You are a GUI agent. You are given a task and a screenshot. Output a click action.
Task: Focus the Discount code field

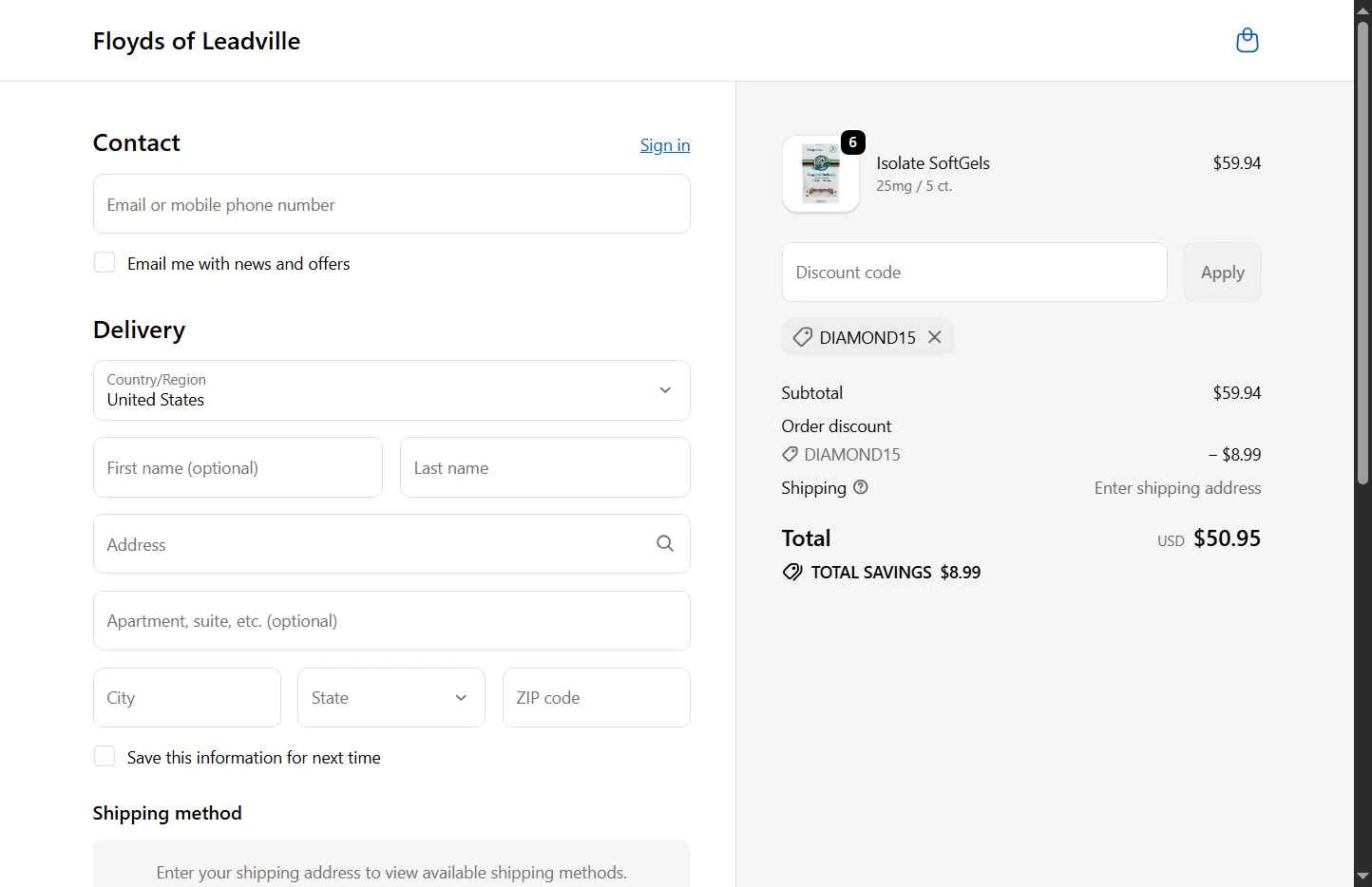(975, 273)
